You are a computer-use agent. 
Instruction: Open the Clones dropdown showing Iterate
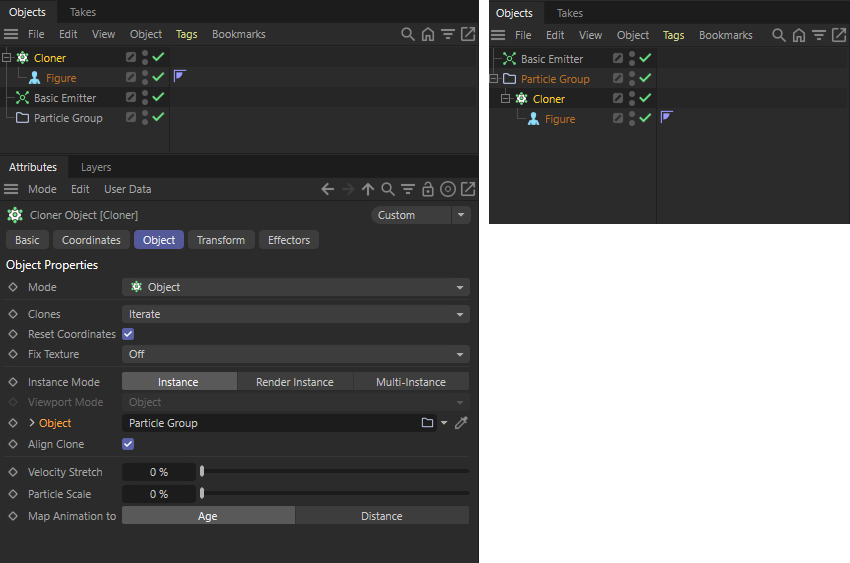click(x=295, y=314)
